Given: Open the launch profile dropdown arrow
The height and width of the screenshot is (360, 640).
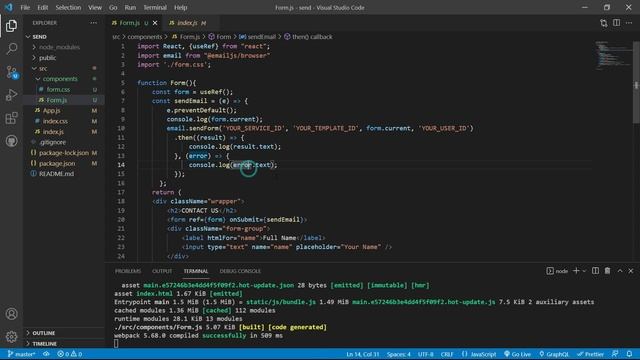Looking at the screenshot, I should pyautogui.click(x=584, y=271).
